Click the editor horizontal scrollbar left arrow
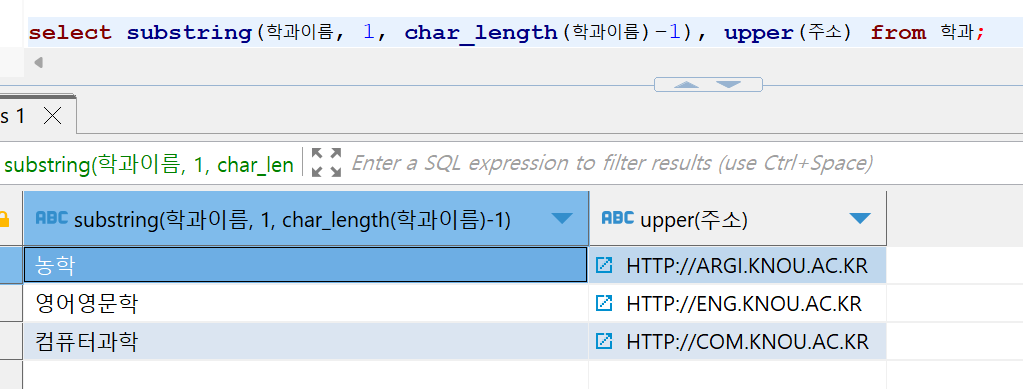1023x389 pixels. [38, 63]
